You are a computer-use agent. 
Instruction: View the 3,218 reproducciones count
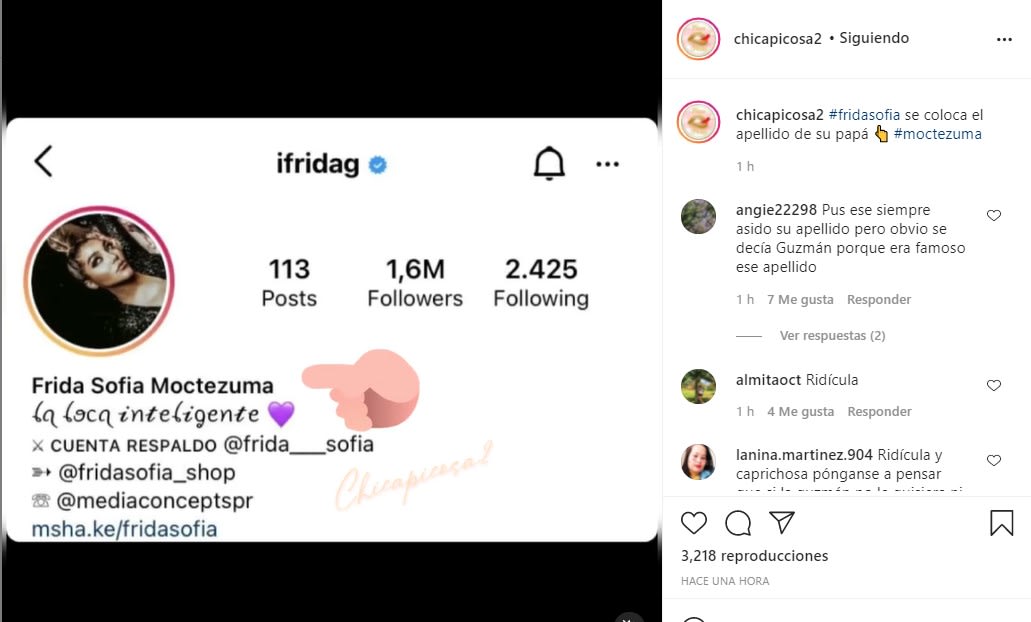click(x=754, y=556)
